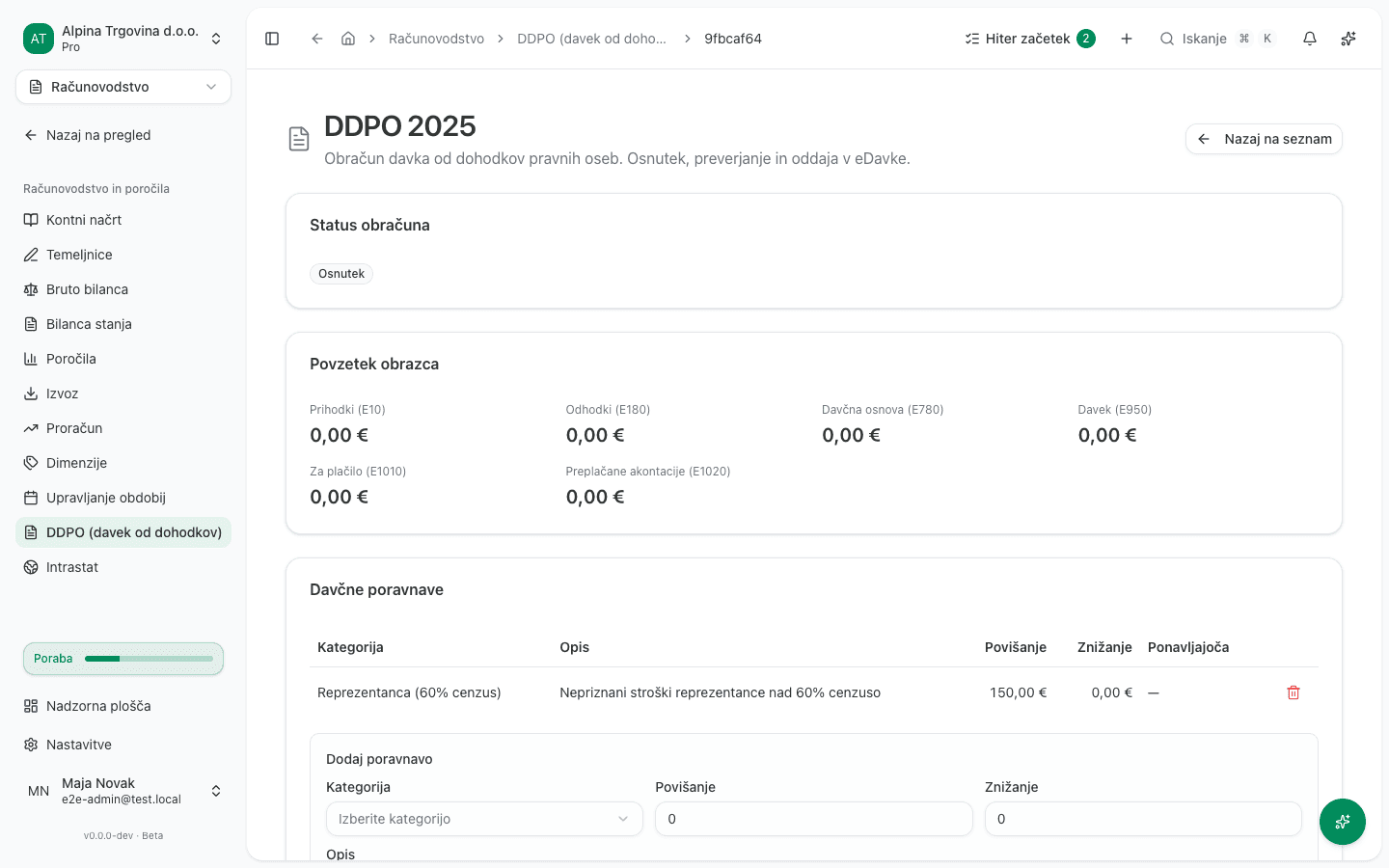Delete the Reprezentanca adjustment row
The image size is (1389, 868).
[1294, 692]
